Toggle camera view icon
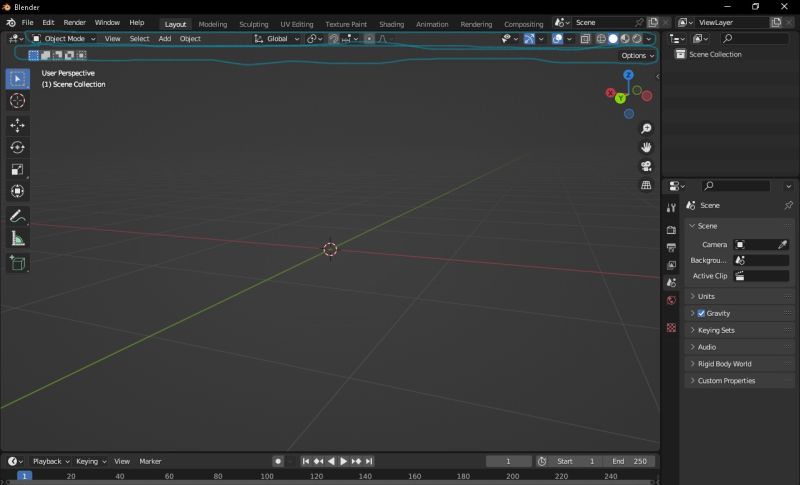This screenshot has height=485, width=800. [x=646, y=166]
